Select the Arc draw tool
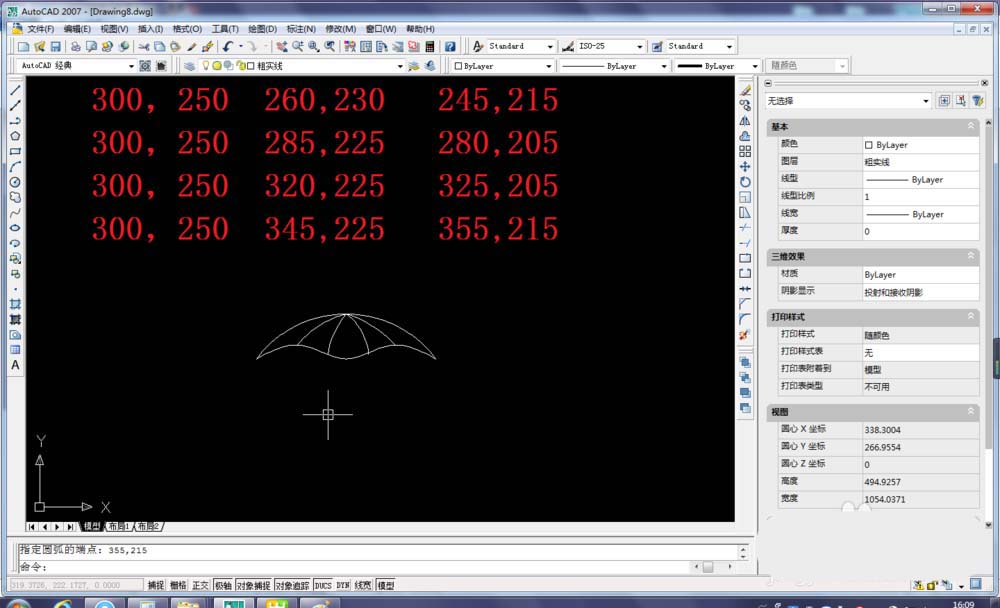This screenshot has height=608, width=1000. (x=15, y=167)
